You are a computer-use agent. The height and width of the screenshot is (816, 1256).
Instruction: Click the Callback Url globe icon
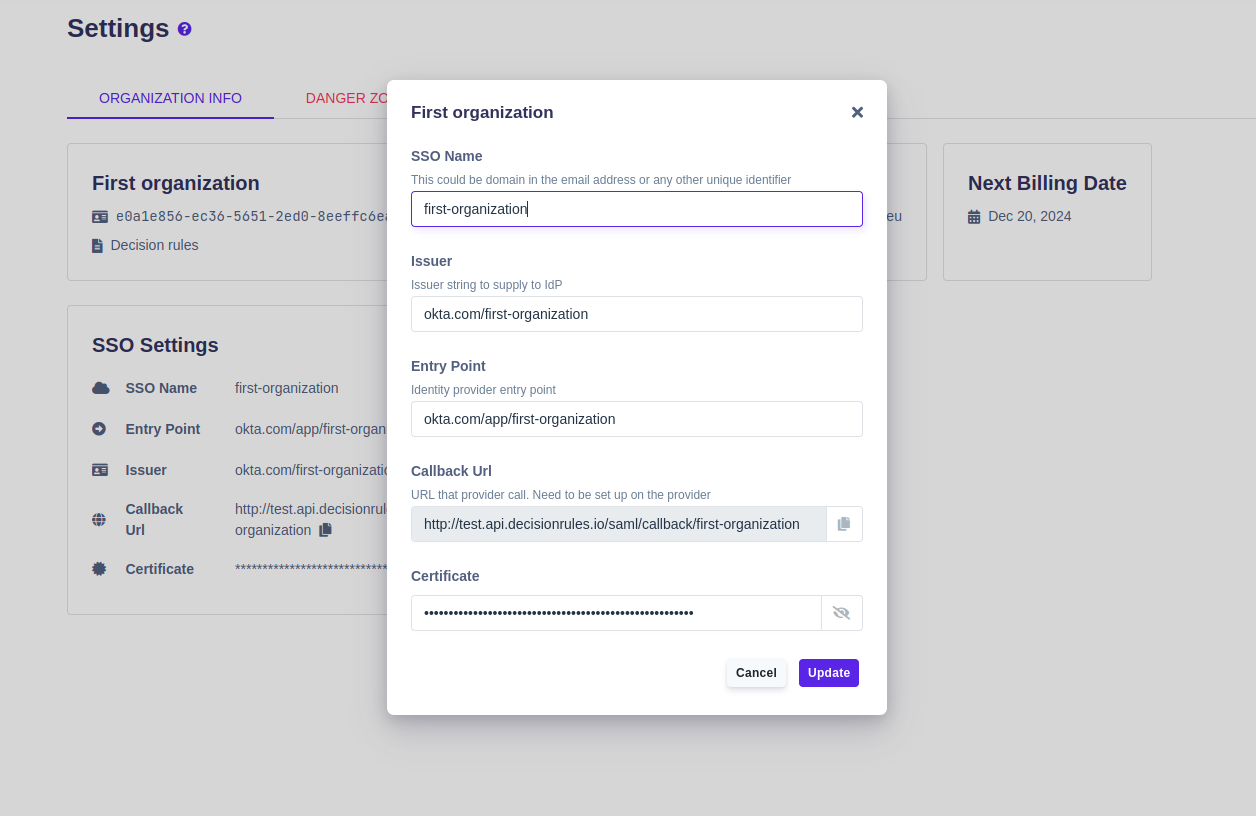99,519
